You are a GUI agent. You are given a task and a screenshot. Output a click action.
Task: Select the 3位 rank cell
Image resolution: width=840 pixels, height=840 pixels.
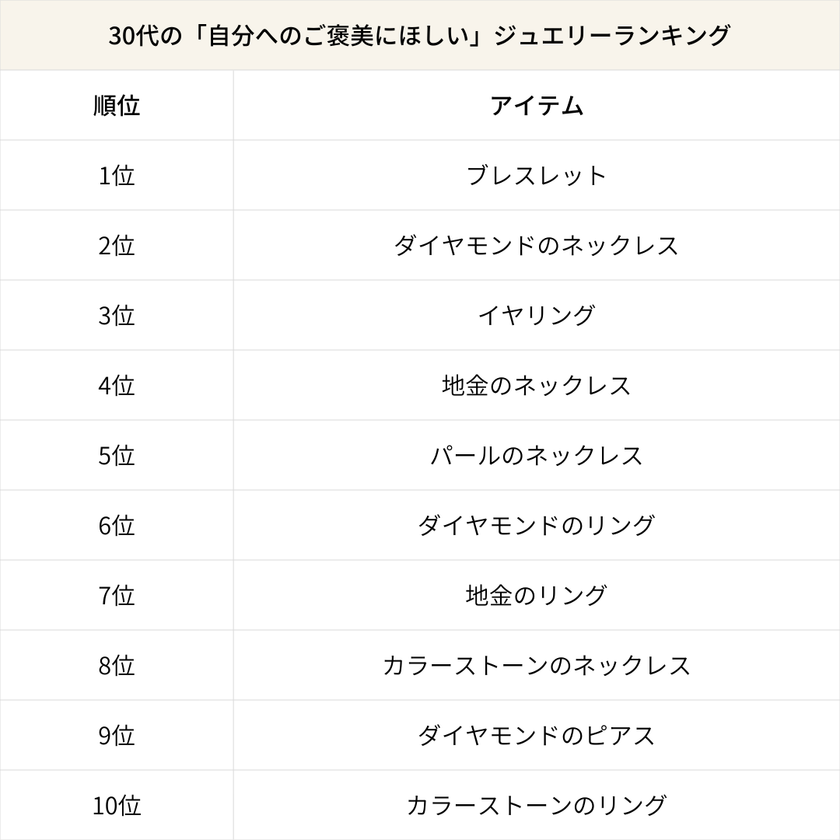[116, 316]
